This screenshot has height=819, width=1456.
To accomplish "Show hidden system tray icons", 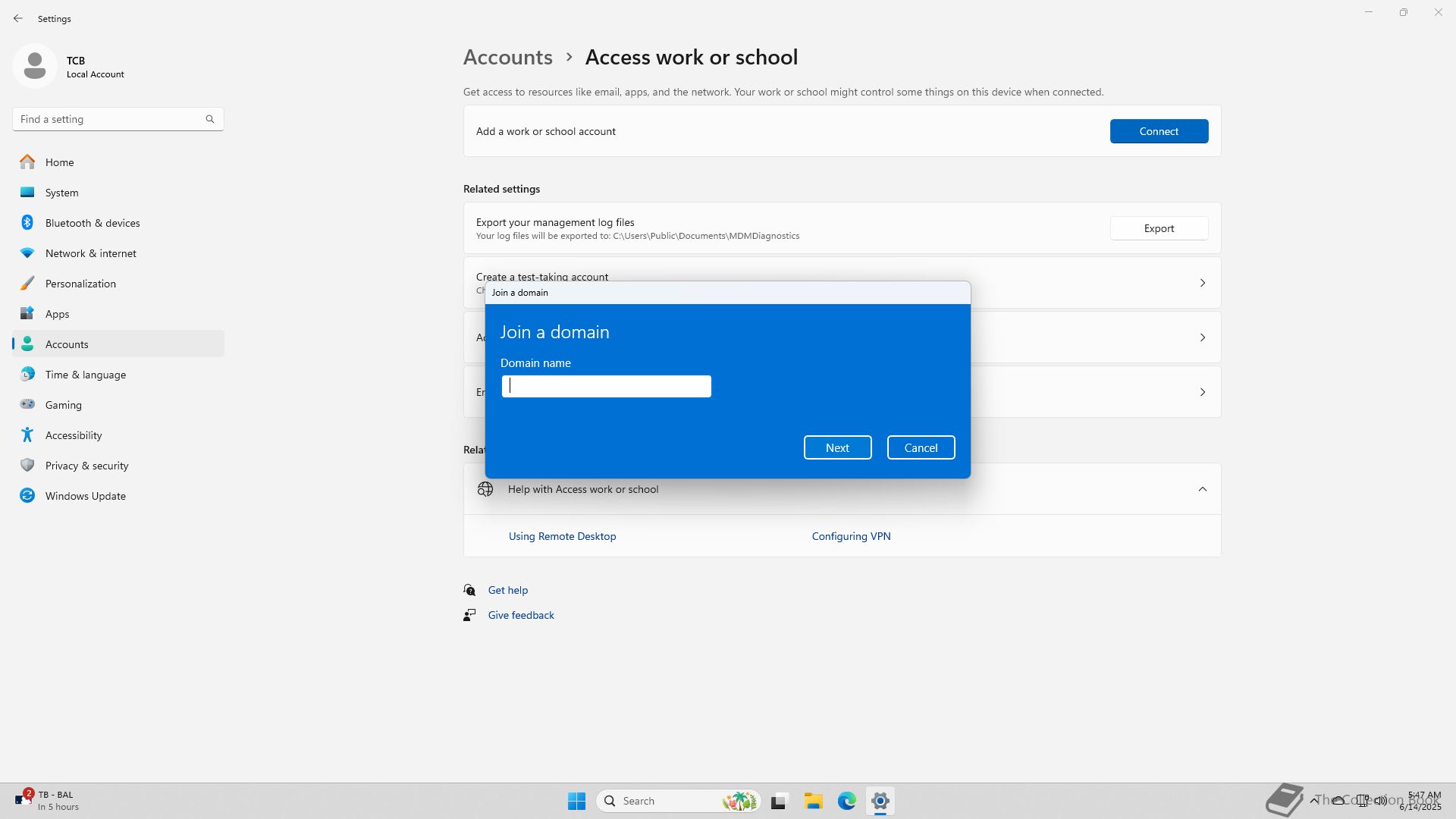I will [x=1313, y=801].
